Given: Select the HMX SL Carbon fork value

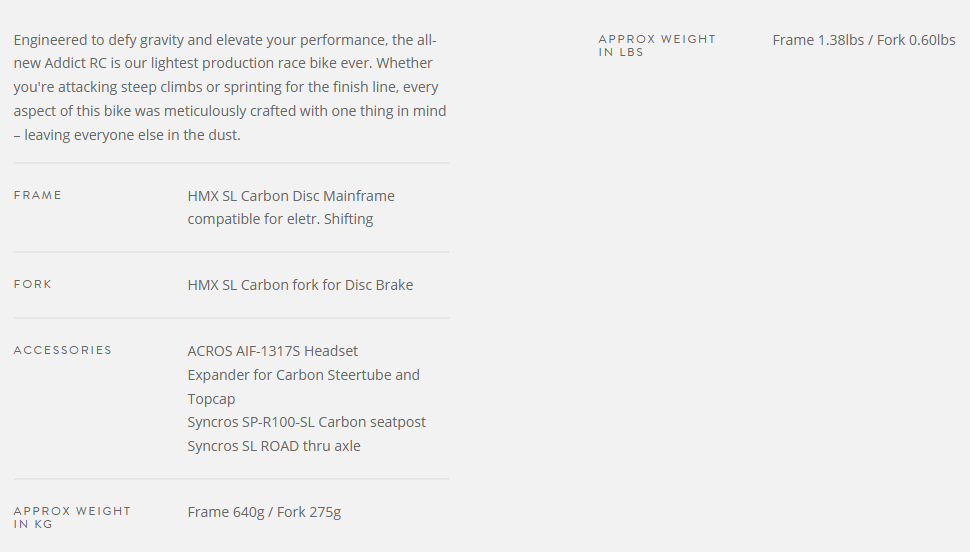Looking at the screenshot, I should 300,285.
